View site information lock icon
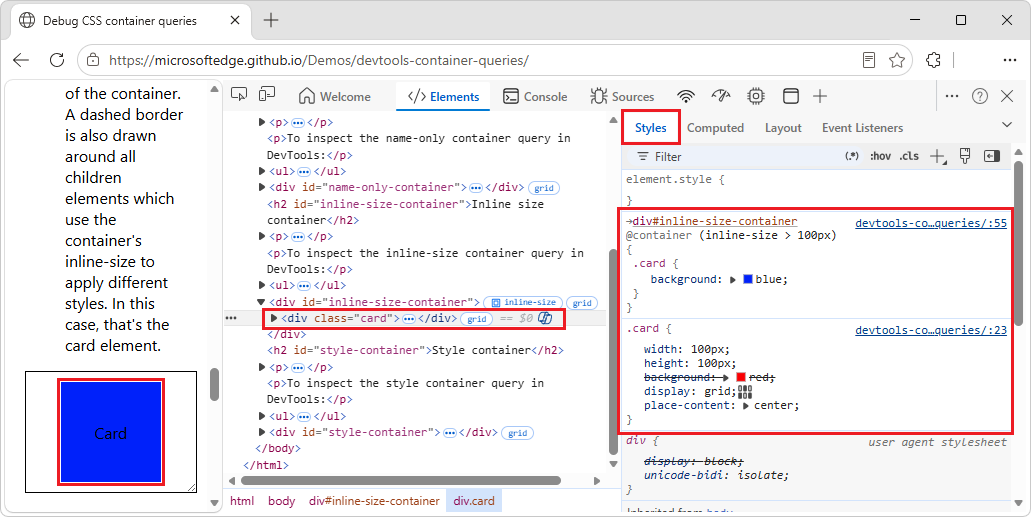Screen dimensions: 1031x517 (x=93, y=61)
